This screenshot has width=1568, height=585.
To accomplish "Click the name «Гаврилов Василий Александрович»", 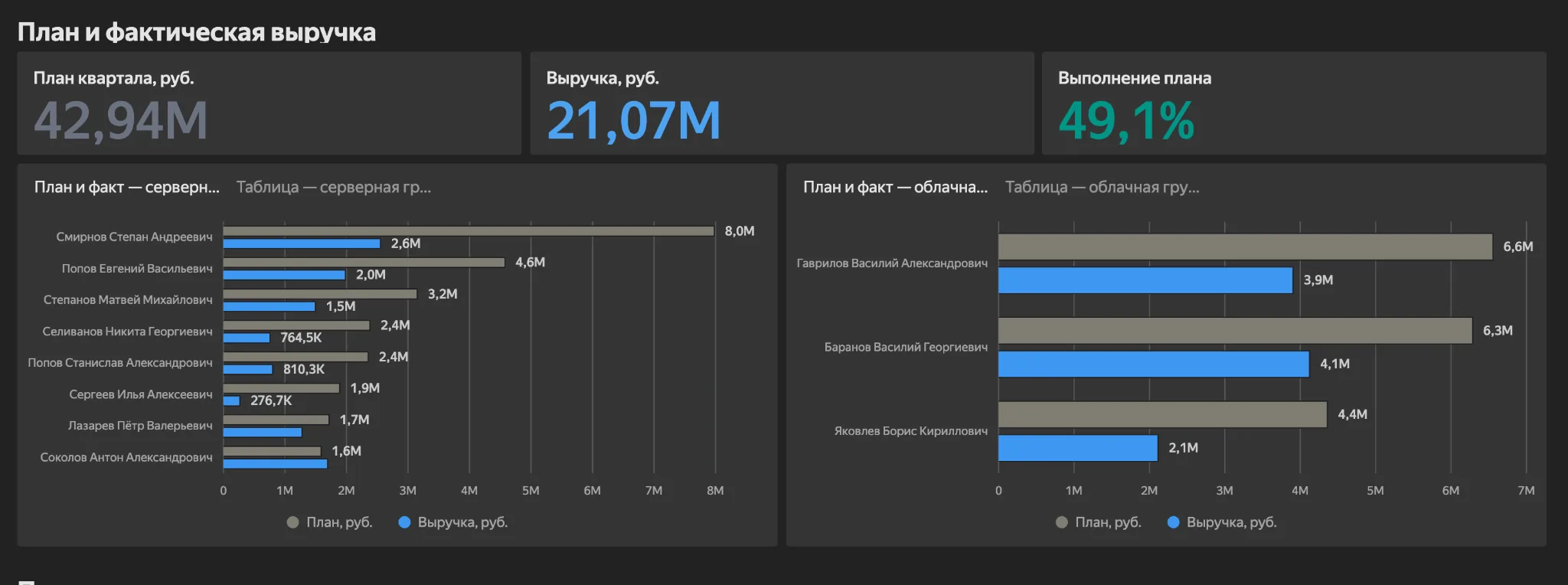I will pos(892,263).
